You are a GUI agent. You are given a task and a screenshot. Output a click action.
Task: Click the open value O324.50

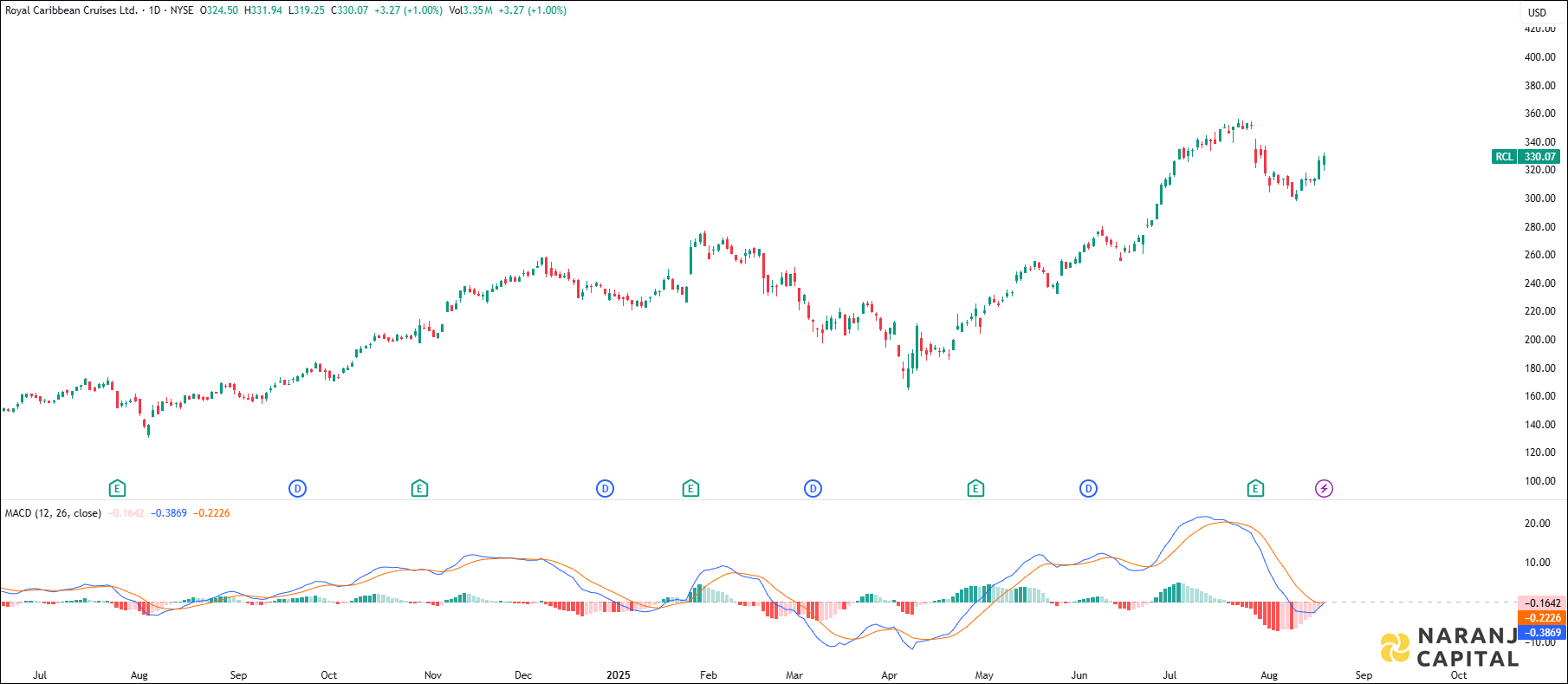click(x=218, y=10)
